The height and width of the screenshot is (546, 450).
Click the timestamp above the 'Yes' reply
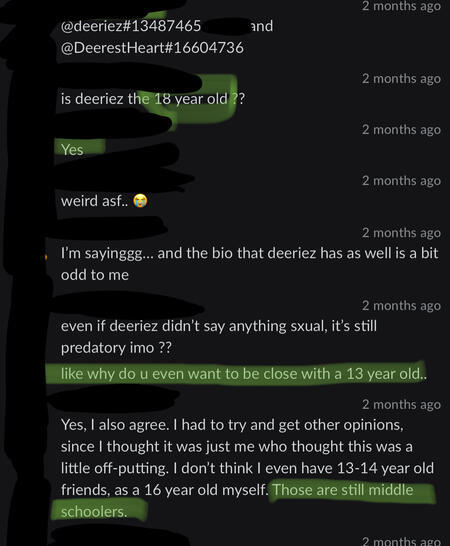(401, 130)
